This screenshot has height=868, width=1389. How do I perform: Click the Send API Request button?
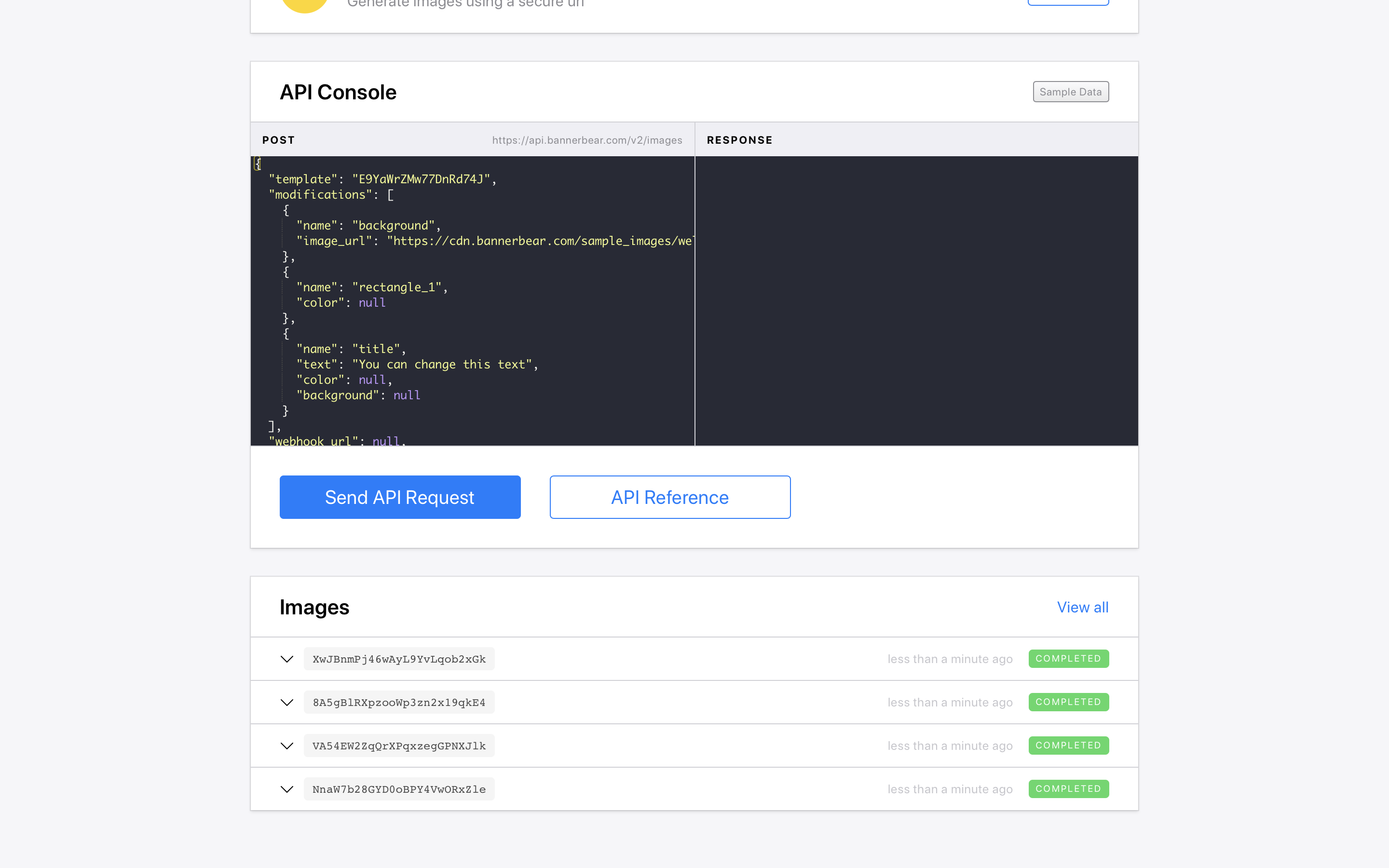(x=399, y=497)
